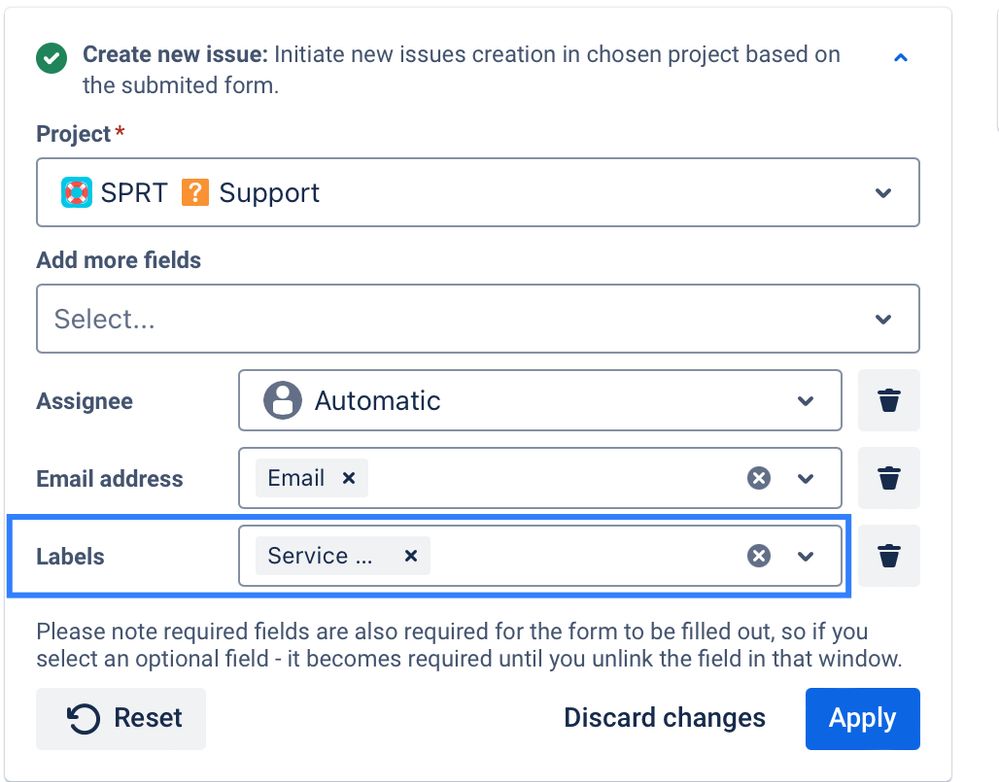Click the Automatic assignee avatar icon

click(282, 401)
